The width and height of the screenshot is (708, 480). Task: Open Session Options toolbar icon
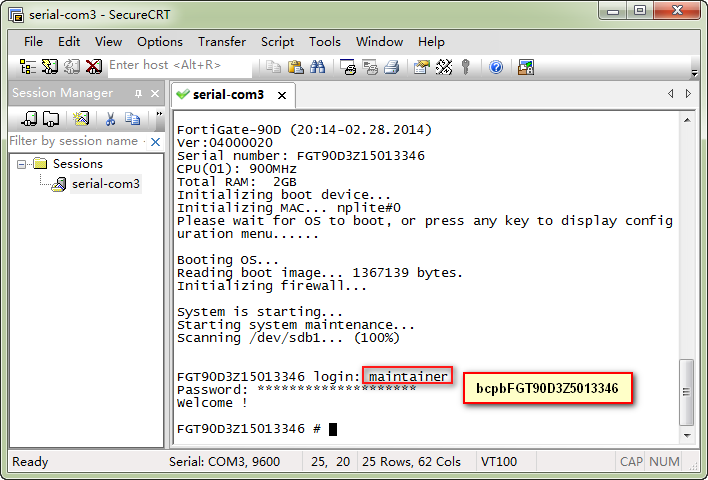coord(421,67)
